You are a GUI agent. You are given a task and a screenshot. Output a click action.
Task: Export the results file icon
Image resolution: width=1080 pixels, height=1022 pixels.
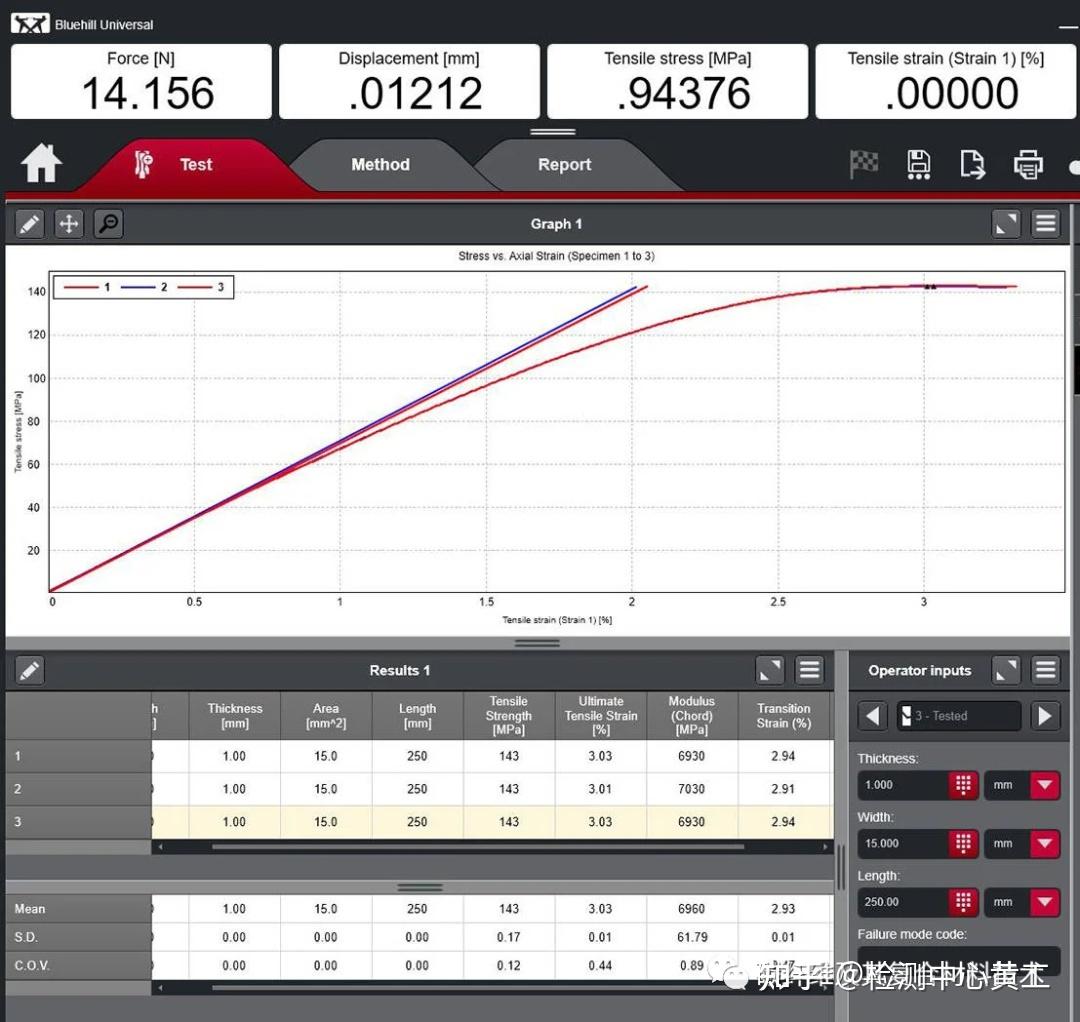tap(973, 165)
